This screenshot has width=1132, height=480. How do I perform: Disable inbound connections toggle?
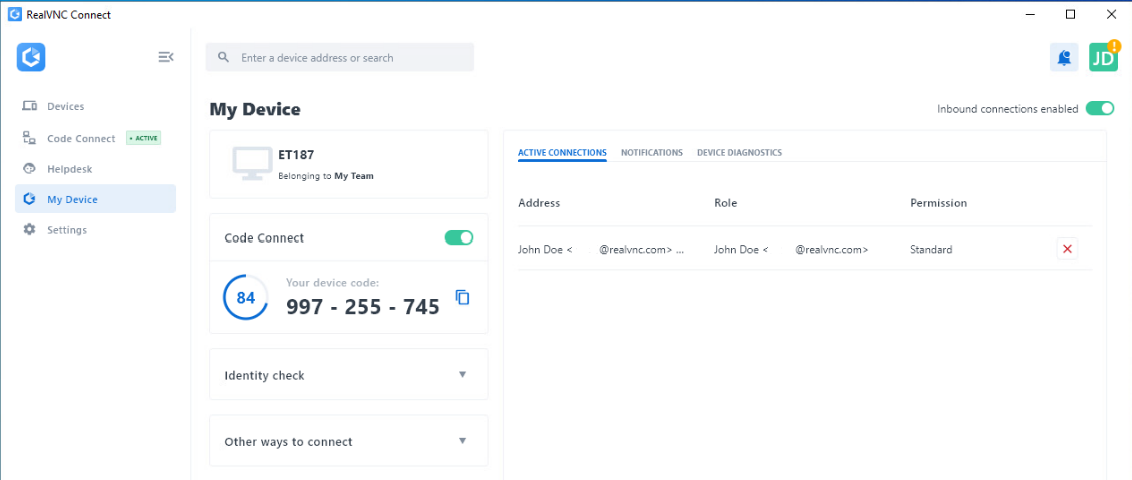tap(1099, 108)
